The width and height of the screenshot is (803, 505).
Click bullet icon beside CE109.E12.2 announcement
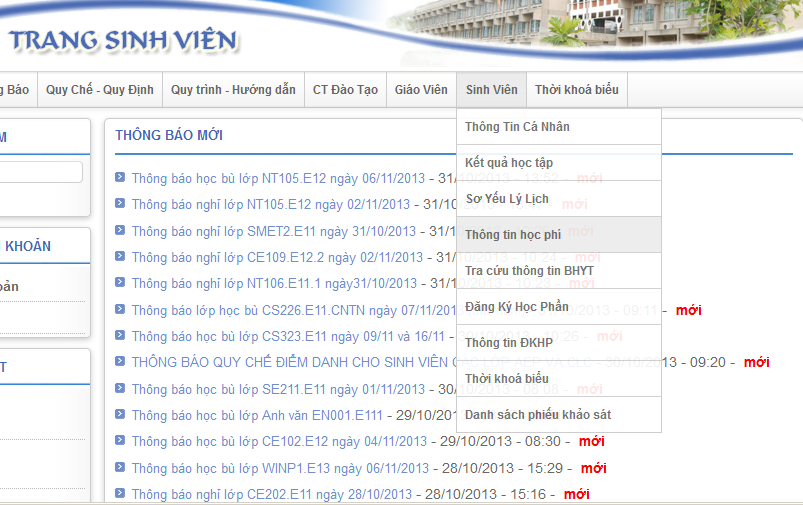(120, 256)
